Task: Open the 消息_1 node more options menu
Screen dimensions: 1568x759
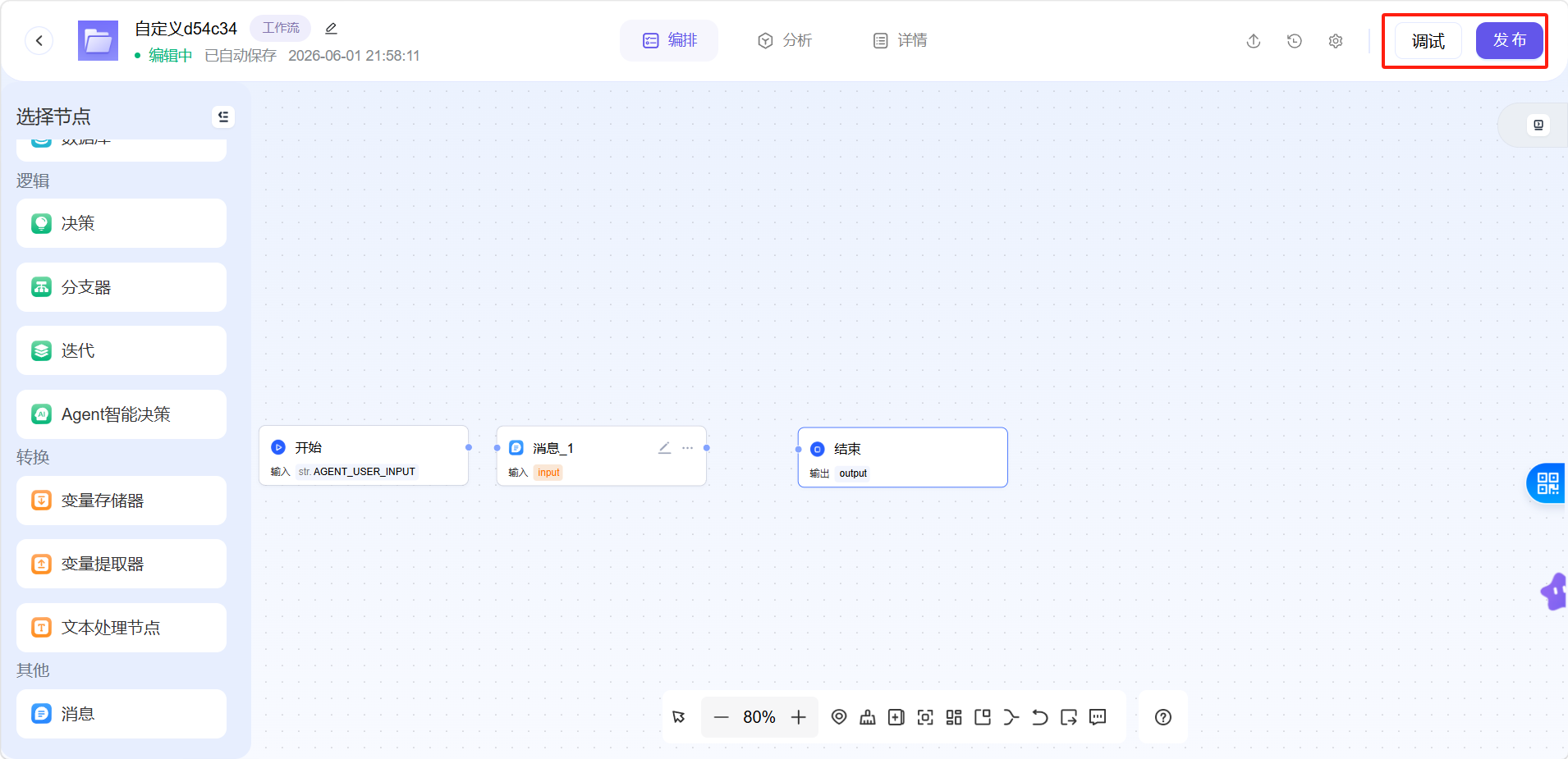Action: point(688,448)
